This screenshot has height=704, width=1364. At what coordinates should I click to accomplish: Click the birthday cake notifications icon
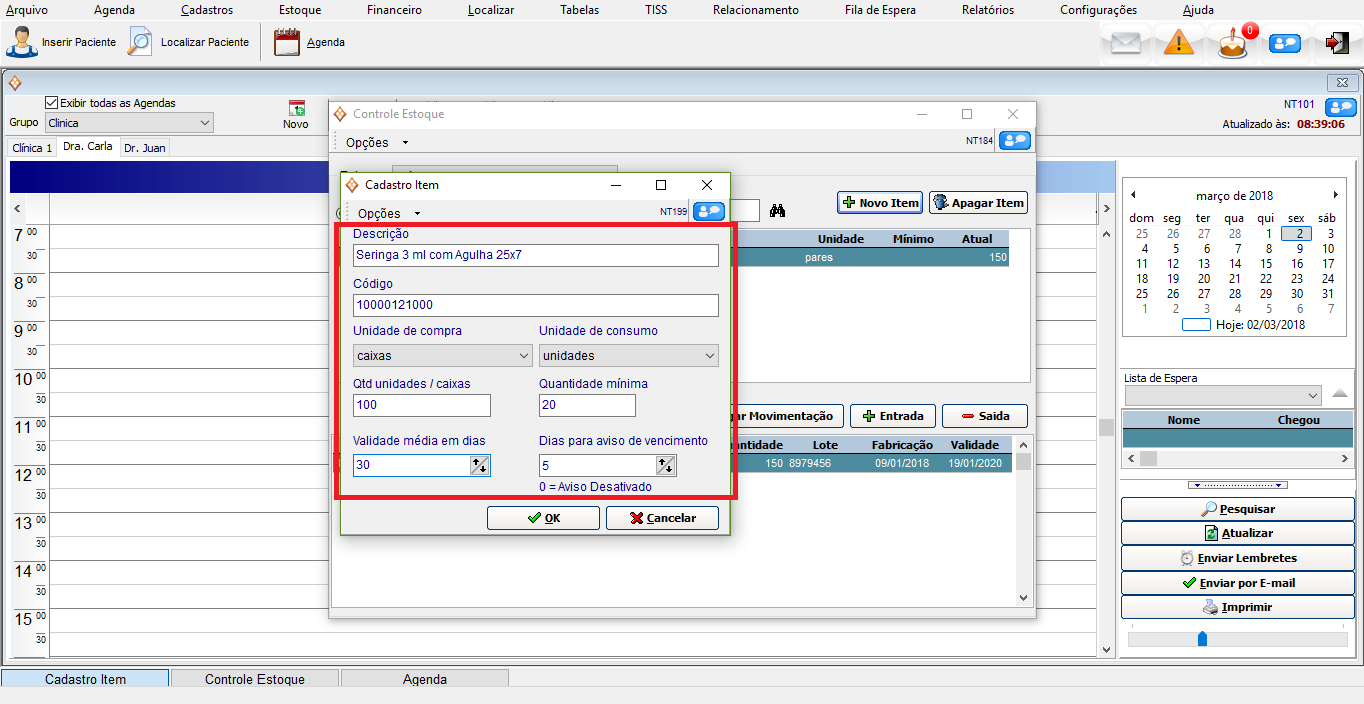coord(1233,44)
